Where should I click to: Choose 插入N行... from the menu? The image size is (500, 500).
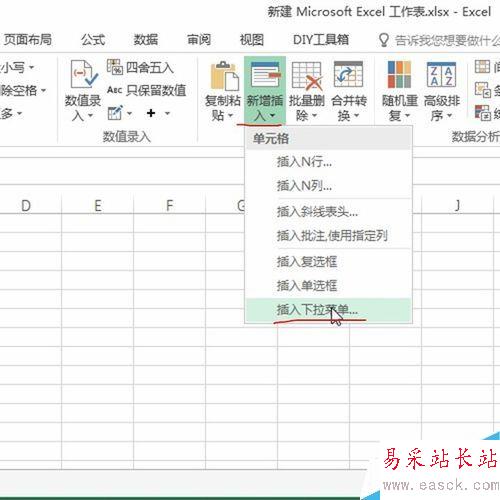coord(328,162)
